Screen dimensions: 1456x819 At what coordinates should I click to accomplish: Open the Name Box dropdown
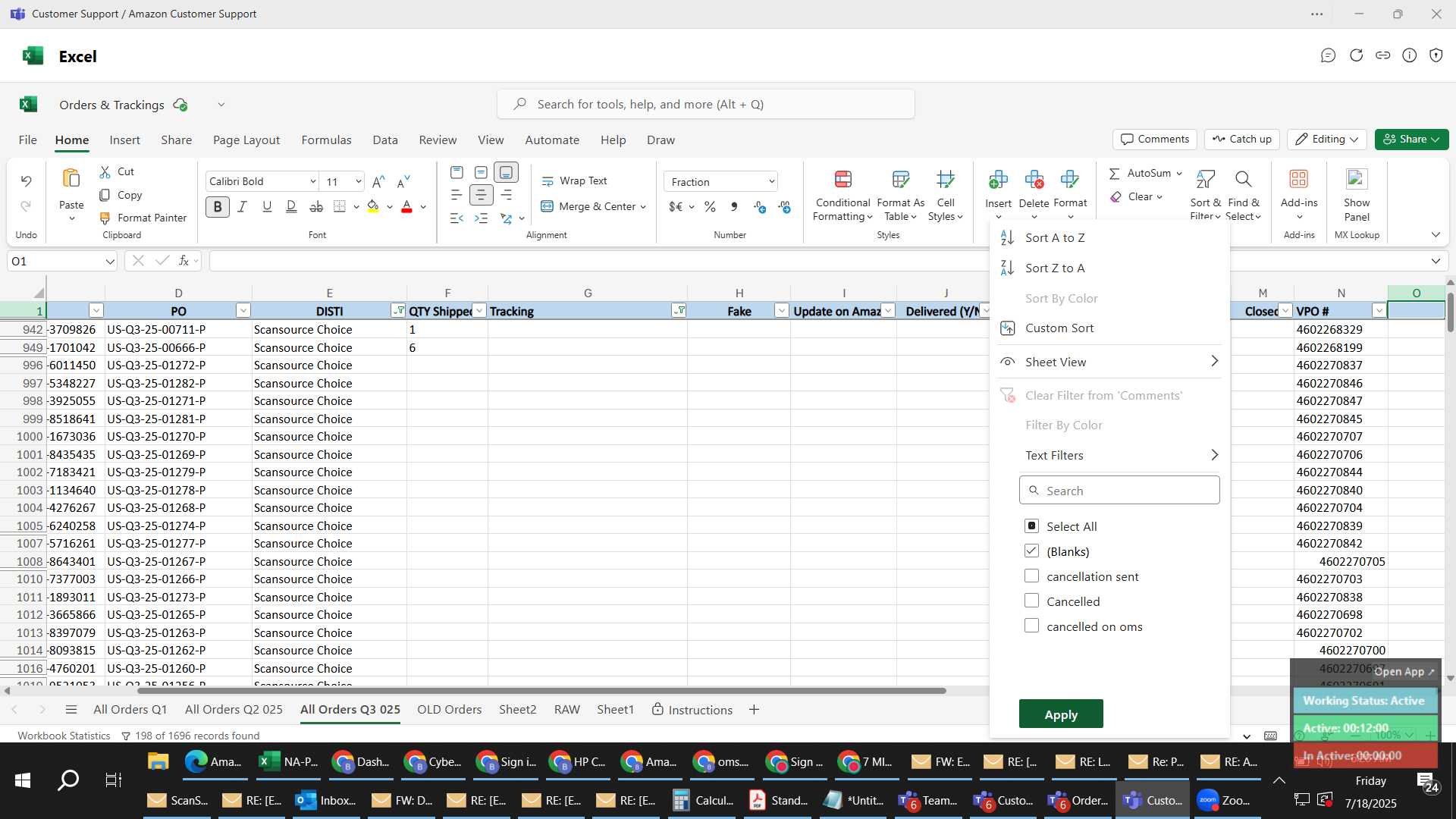click(x=110, y=262)
